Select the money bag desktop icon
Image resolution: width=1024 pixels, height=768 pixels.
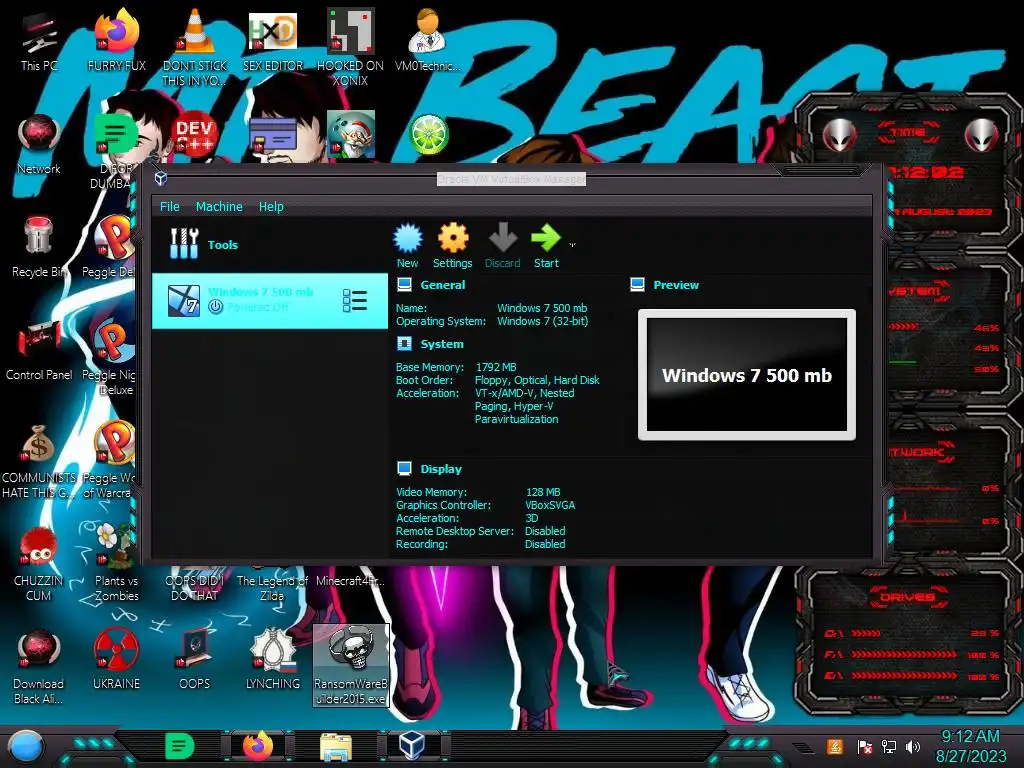(x=39, y=460)
